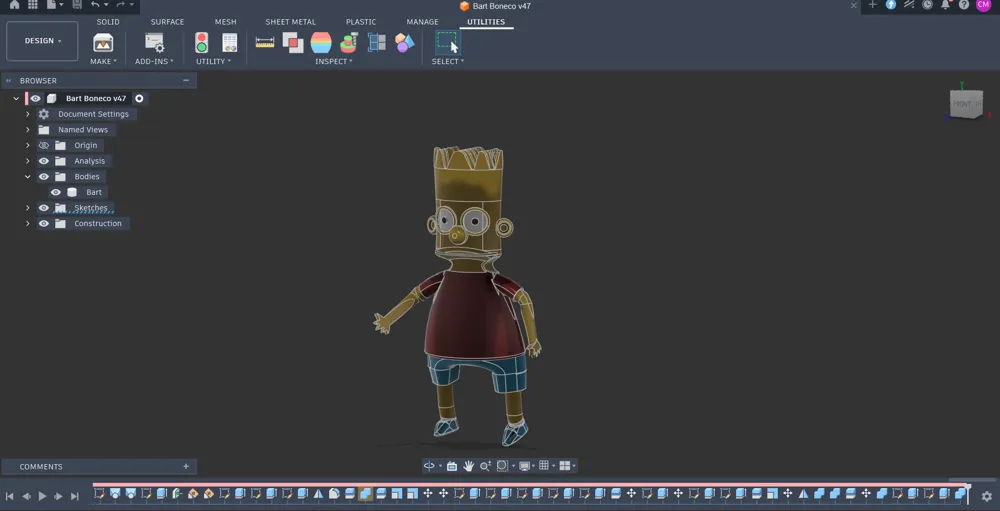Image resolution: width=1000 pixels, height=511 pixels.
Task: Click the traffic light utility icon
Action: 202,43
